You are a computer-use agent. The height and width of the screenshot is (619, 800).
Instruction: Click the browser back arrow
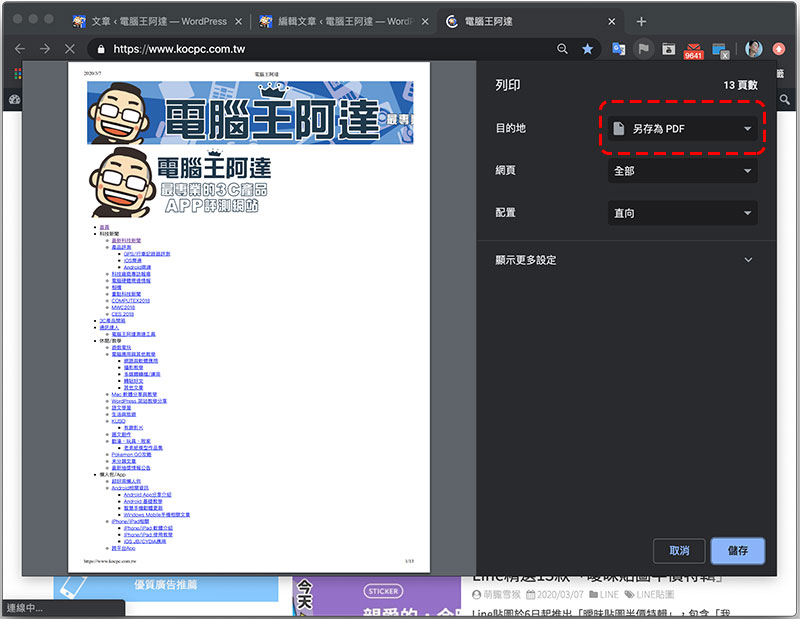[x=20, y=49]
